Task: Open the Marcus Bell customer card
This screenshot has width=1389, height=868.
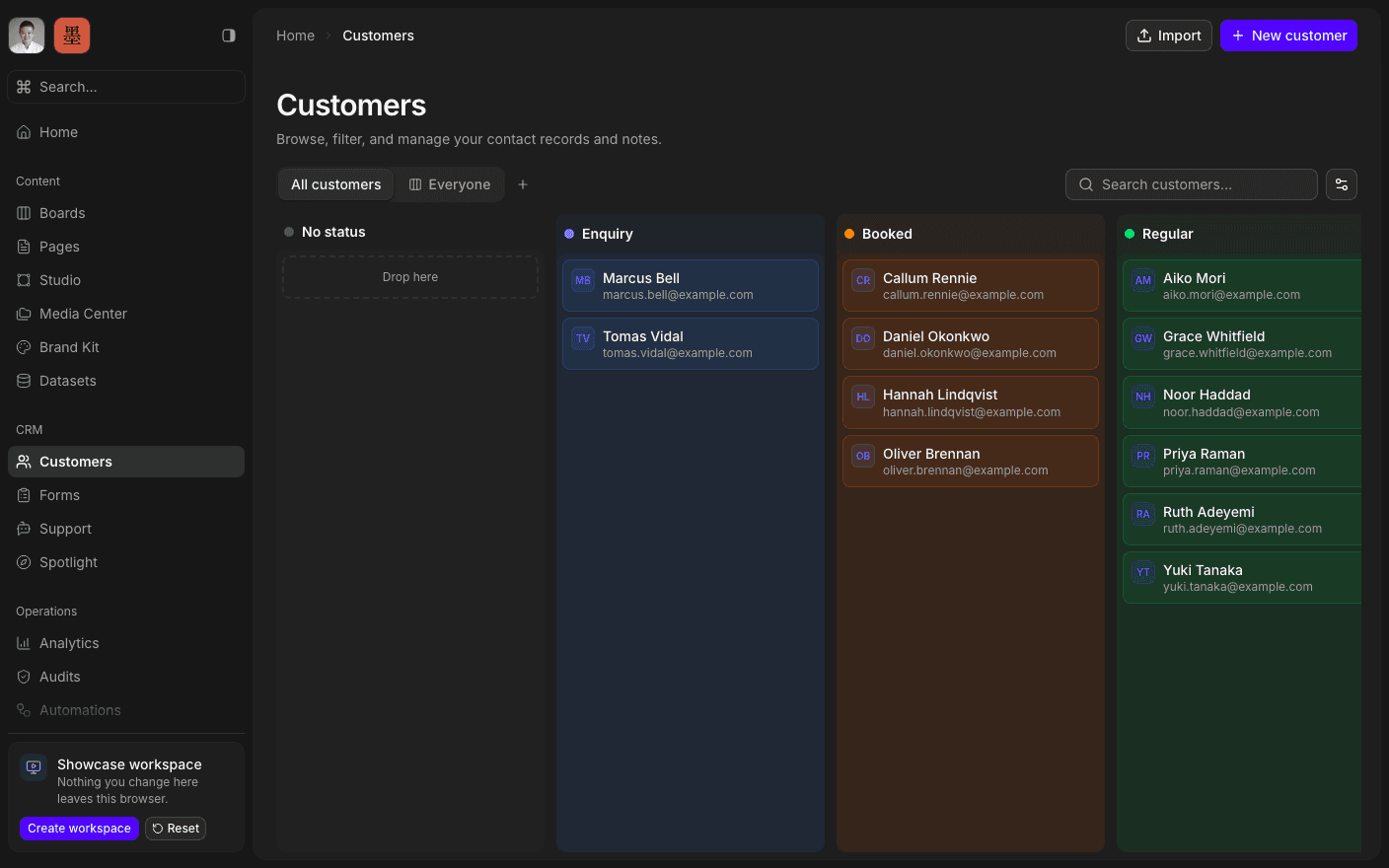Action: click(691, 286)
